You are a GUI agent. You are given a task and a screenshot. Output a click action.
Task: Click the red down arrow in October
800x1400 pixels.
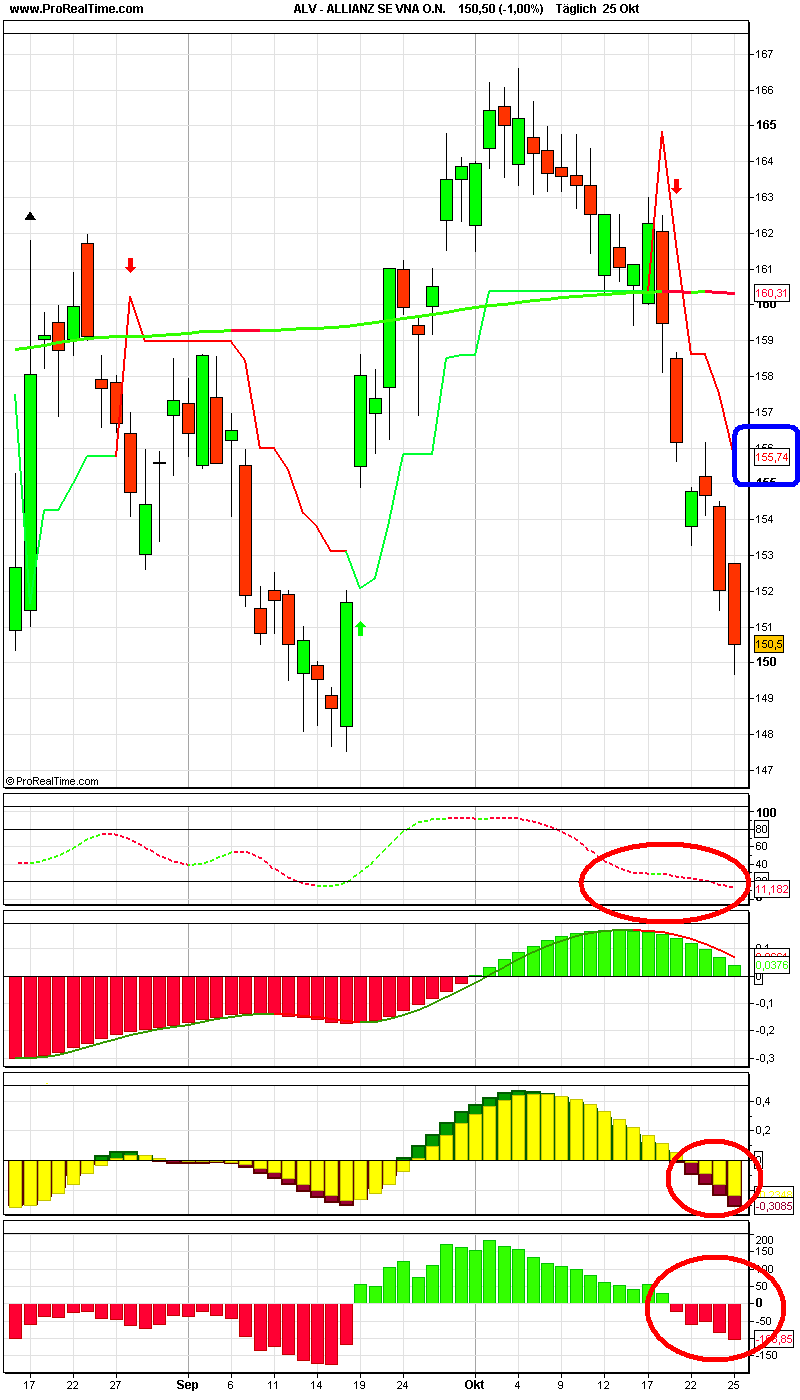click(677, 186)
